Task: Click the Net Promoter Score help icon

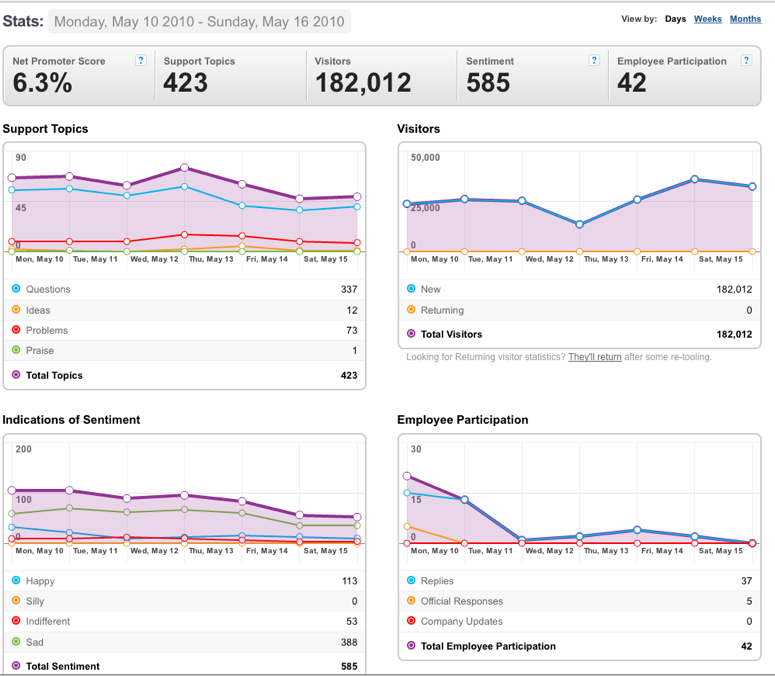Action: pyautogui.click(x=141, y=60)
